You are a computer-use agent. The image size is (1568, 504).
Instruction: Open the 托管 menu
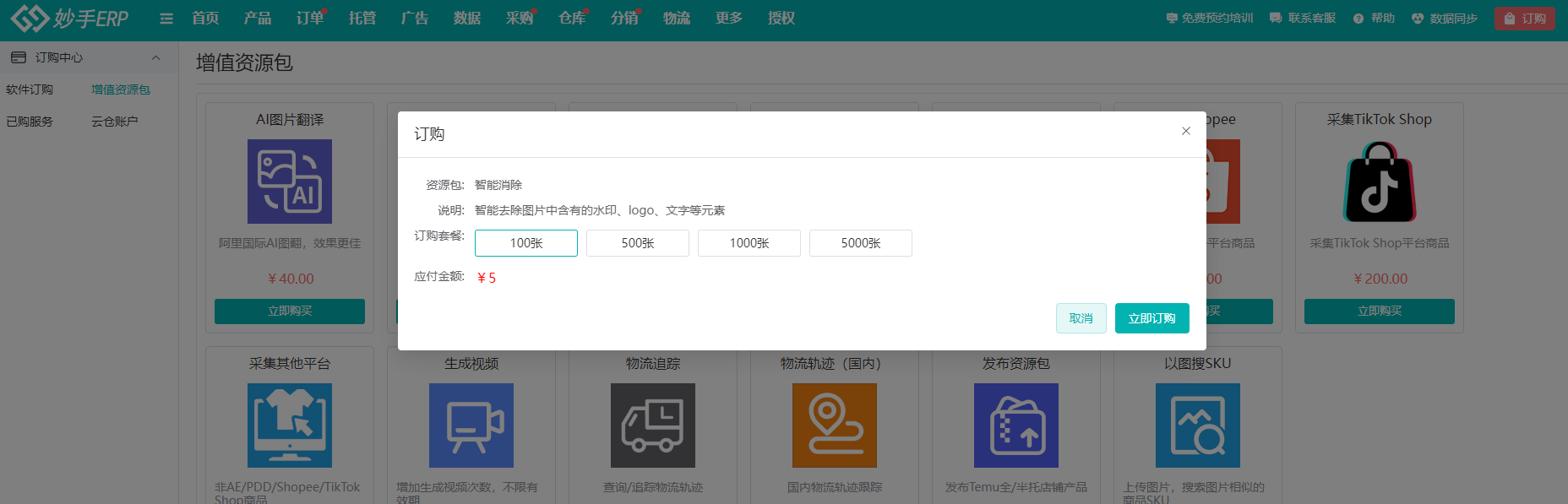click(x=362, y=19)
